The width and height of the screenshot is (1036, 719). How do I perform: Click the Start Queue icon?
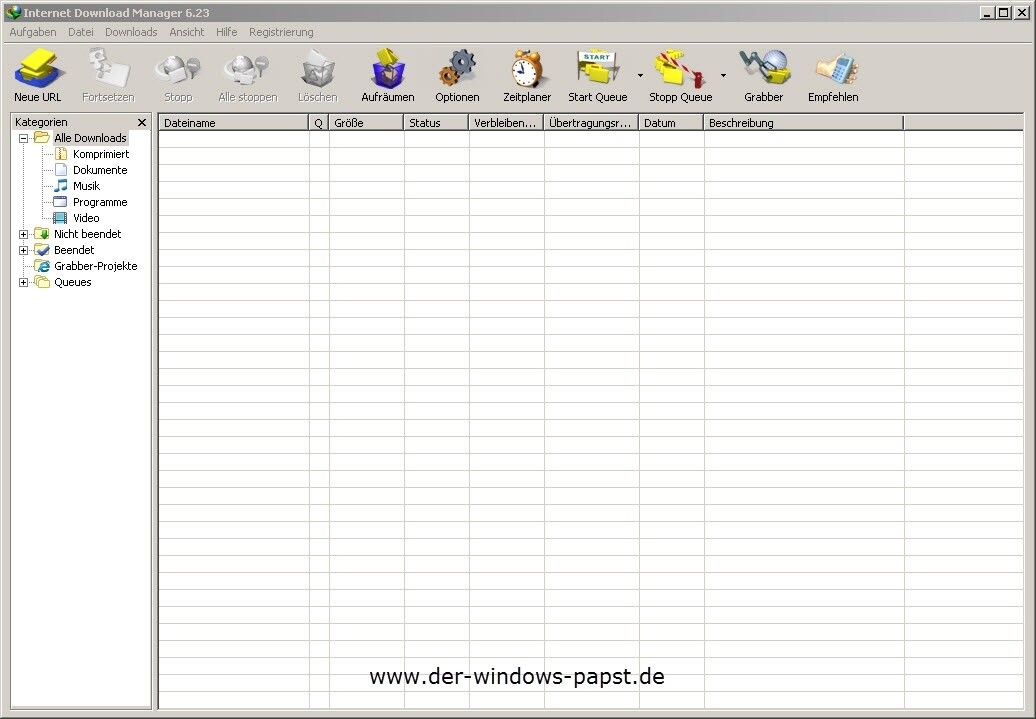point(597,70)
